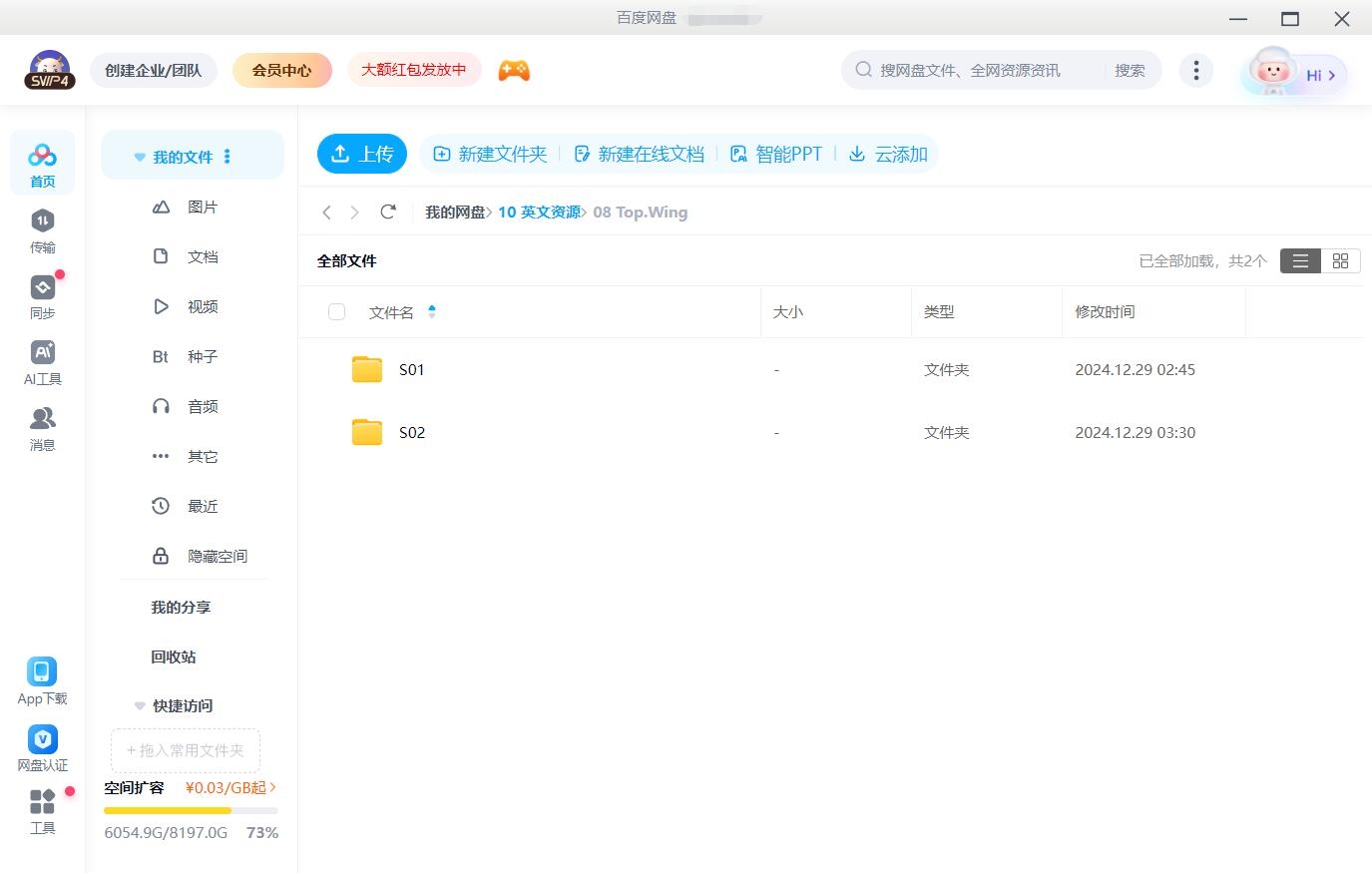Viewport: 1372px width, 873px height.
Task: Open the 传输 transfer panel
Action: [42, 228]
